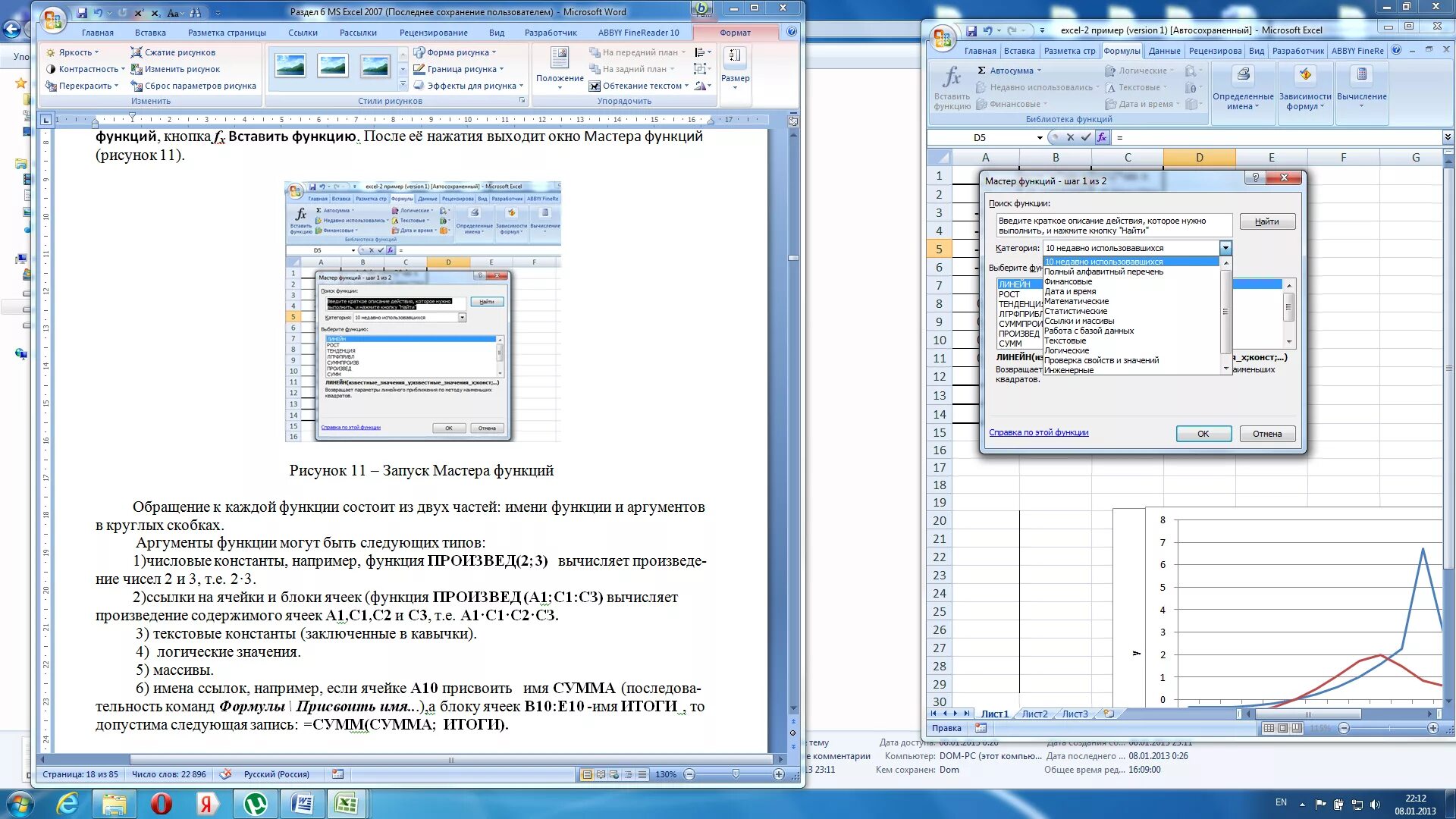This screenshot has width=1456, height=819.
Task: Click spelling check icon in Word status bar
Action: coord(225,774)
